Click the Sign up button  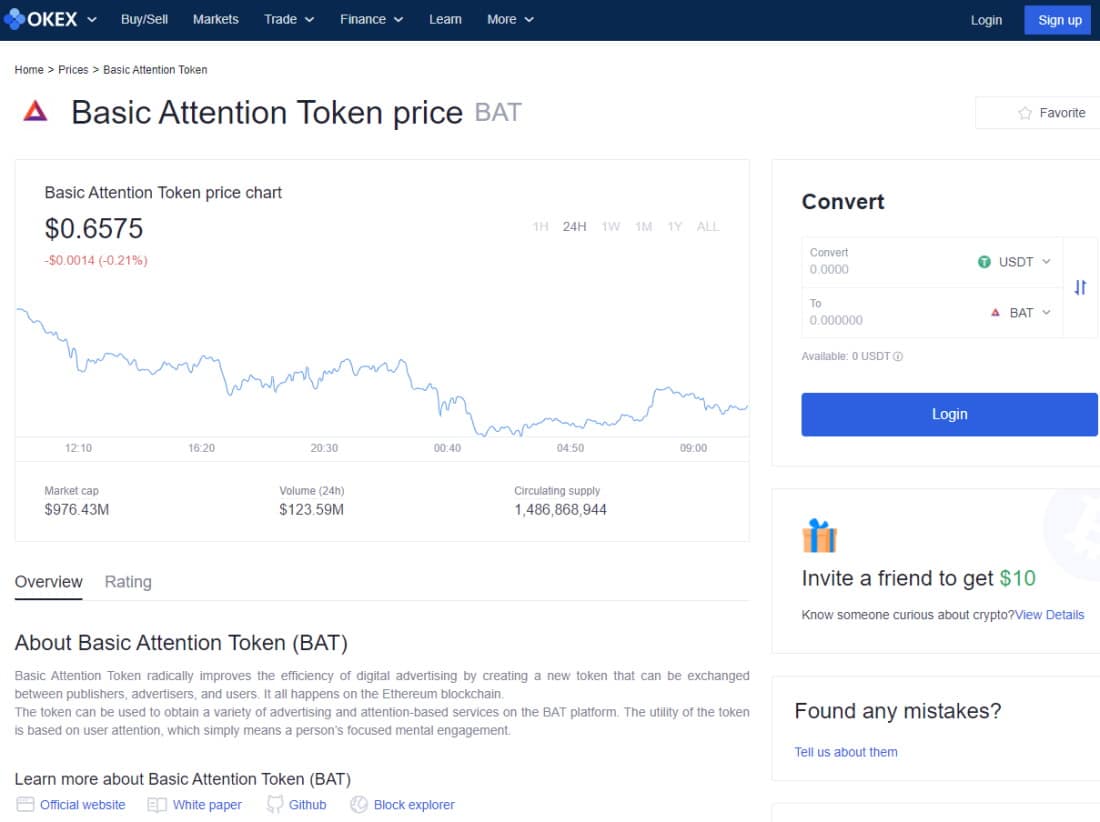[1059, 20]
